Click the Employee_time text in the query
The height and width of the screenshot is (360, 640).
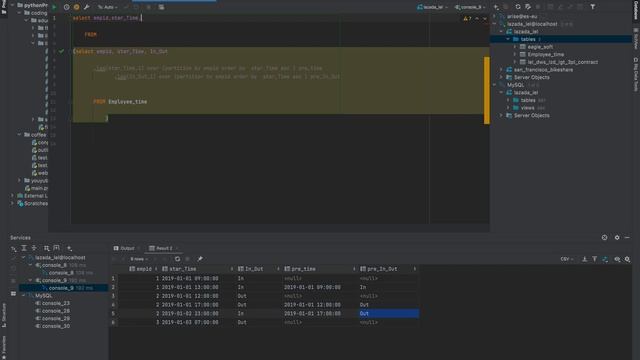128,102
